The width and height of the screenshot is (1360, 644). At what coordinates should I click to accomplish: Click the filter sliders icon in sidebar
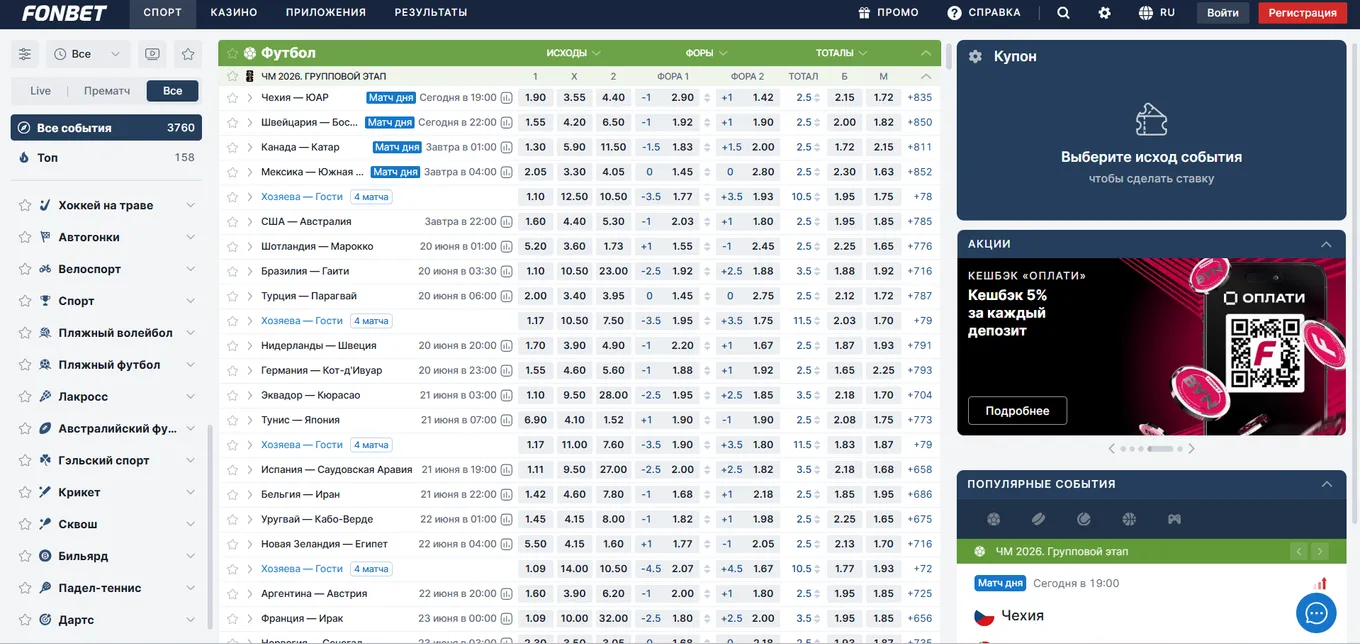click(25, 54)
